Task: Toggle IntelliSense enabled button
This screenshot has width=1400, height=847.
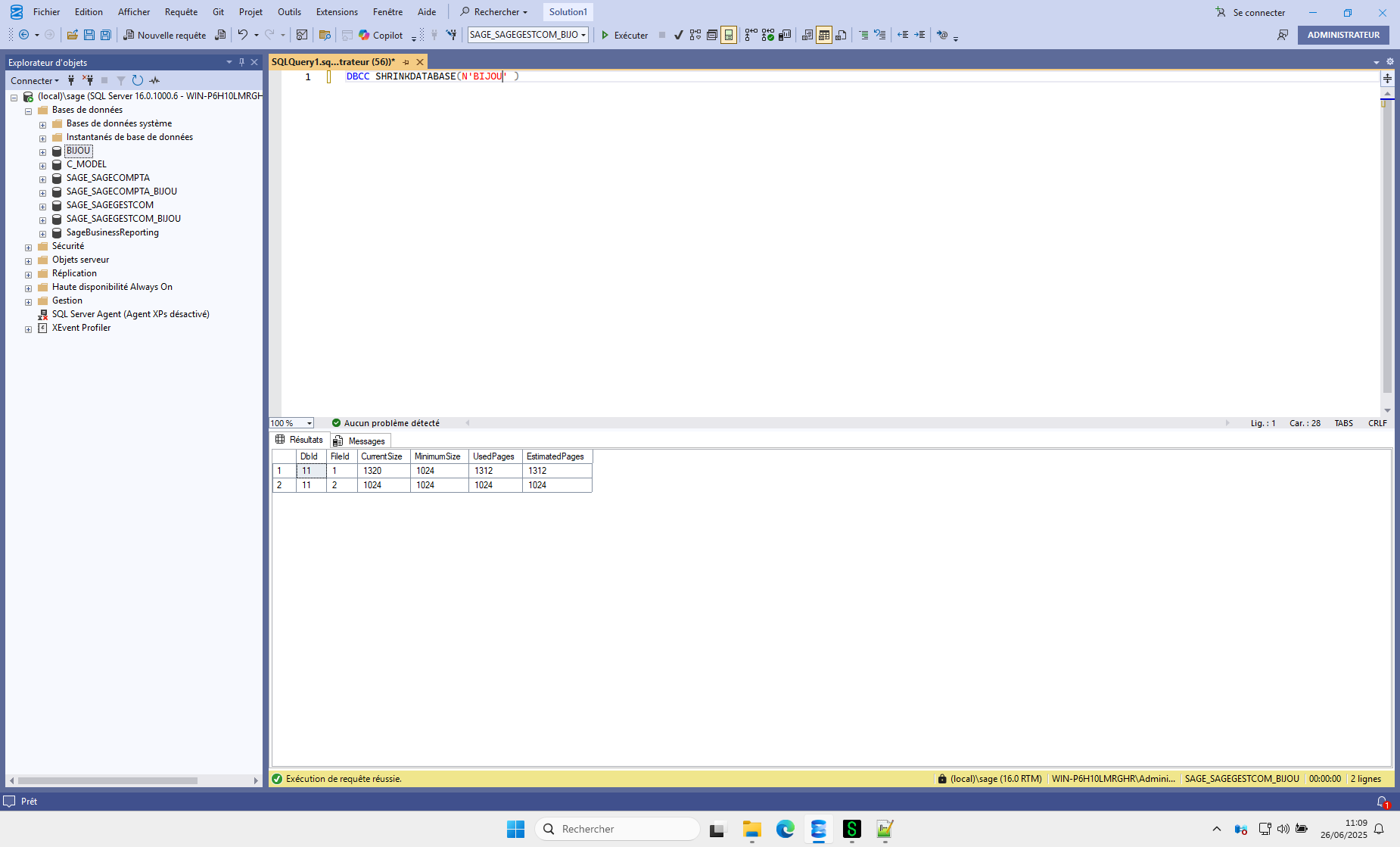Action: click(729, 35)
